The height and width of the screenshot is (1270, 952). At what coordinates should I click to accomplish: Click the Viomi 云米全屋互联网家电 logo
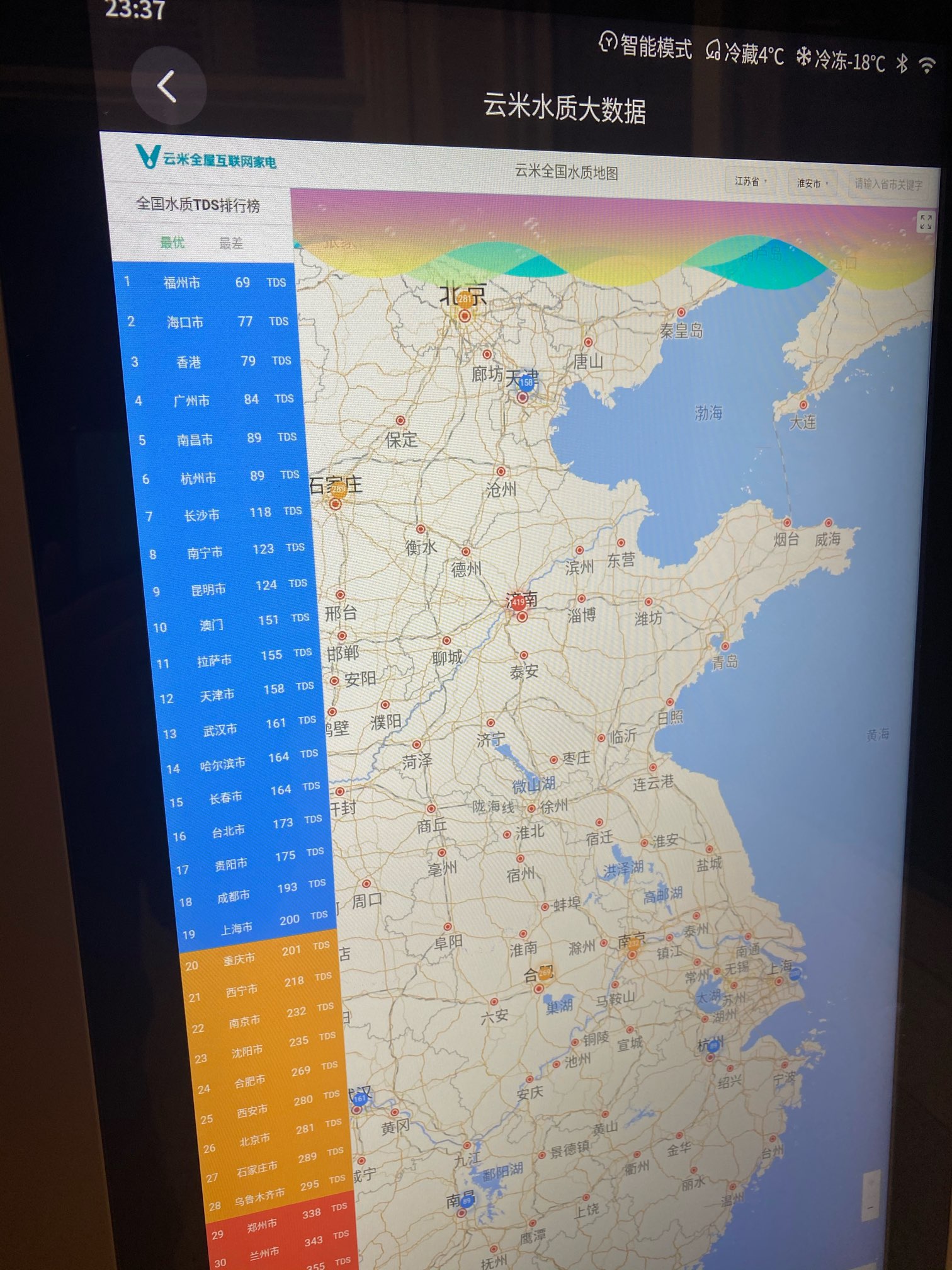(x=206, y=157)
